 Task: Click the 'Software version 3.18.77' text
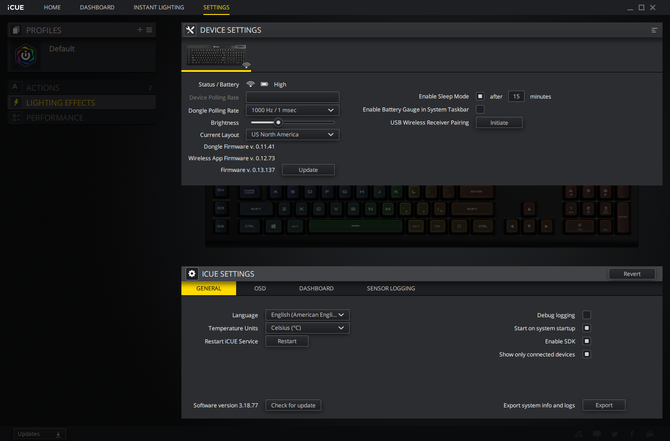tap(226, 405)
